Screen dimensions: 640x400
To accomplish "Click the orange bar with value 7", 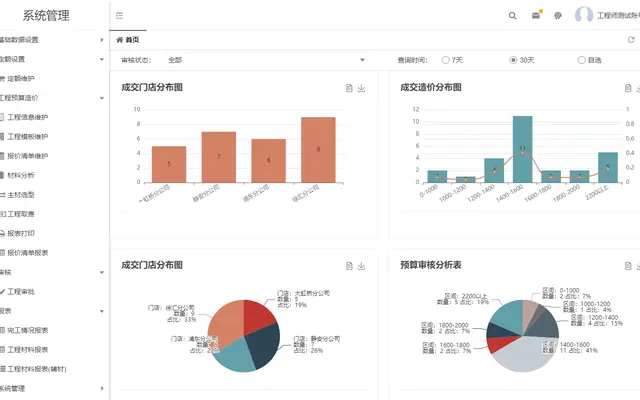I will coord(219,157).
